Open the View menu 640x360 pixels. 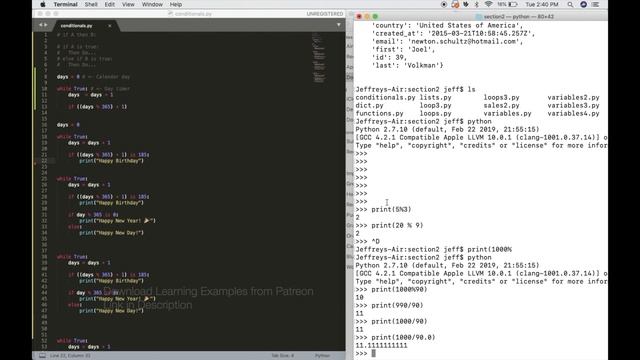128,4
